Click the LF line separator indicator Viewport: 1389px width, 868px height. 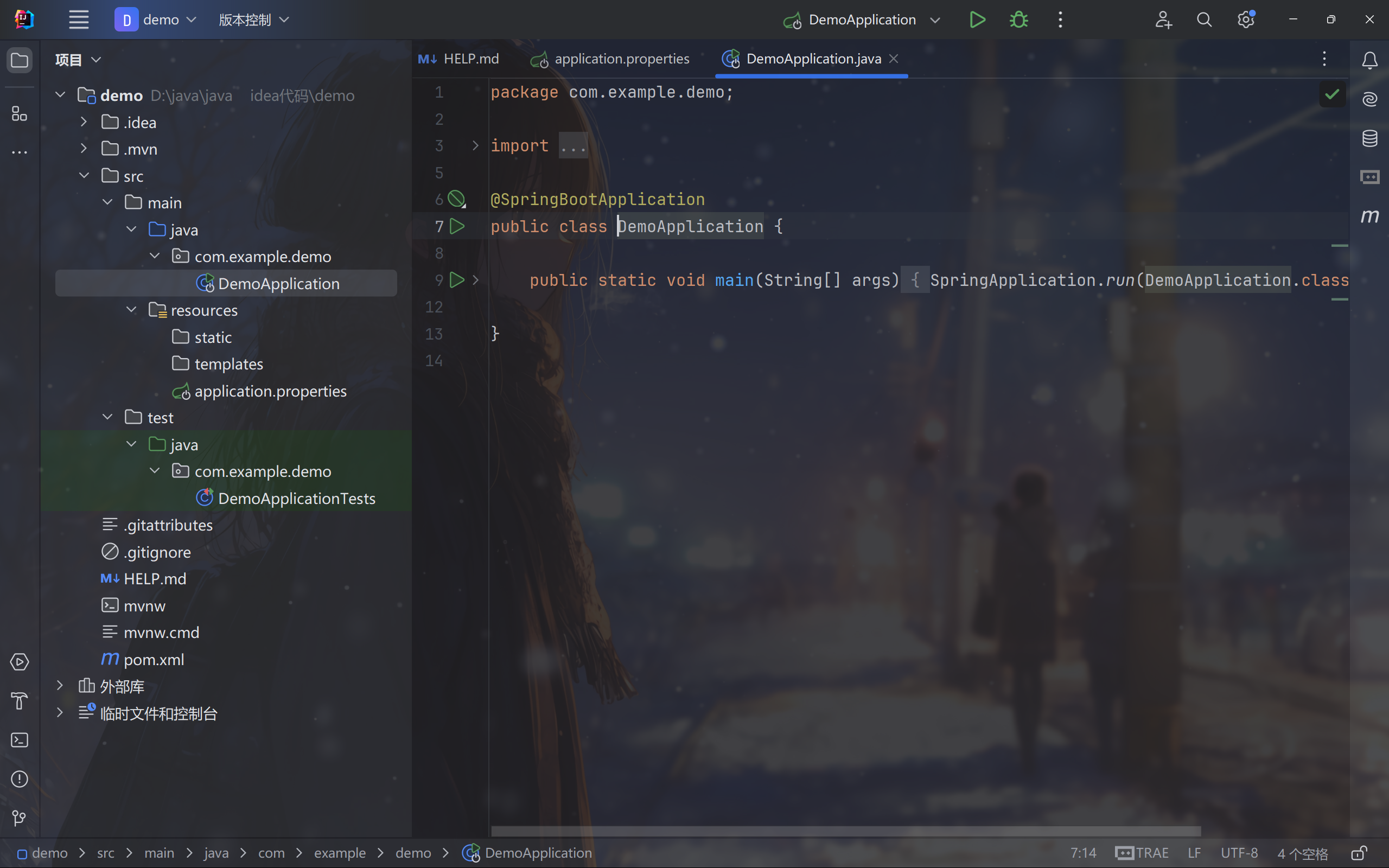tap(1194, 853)
